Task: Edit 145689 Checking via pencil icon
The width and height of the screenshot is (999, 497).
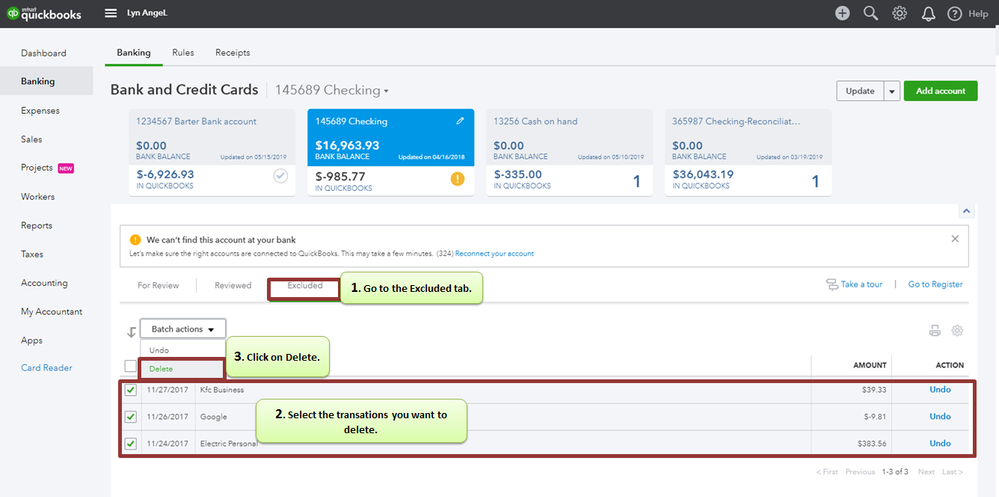Action: coord(460,121)
